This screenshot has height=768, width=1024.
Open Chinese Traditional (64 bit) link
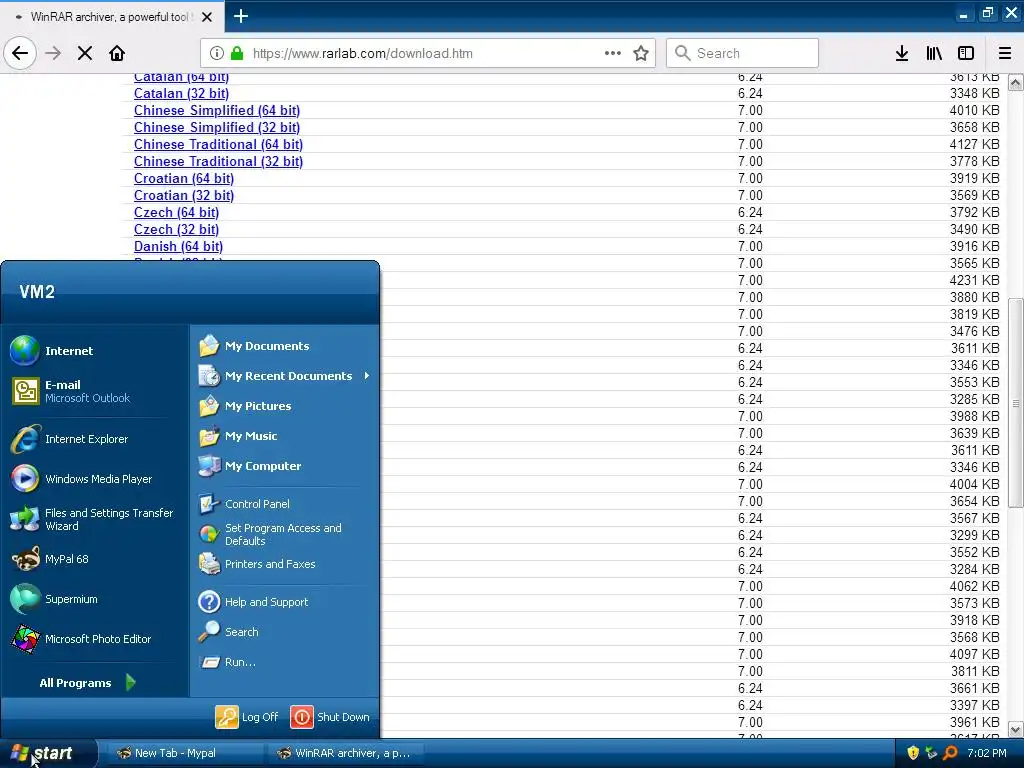pyautogui.click(x=218, y=144)
